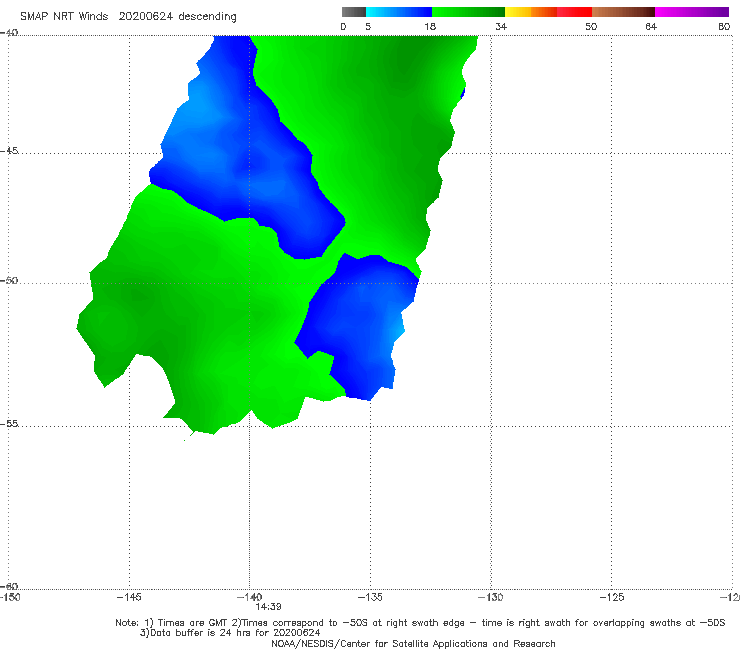Pick the magenta-purple color bar segment

click(692, 12)
